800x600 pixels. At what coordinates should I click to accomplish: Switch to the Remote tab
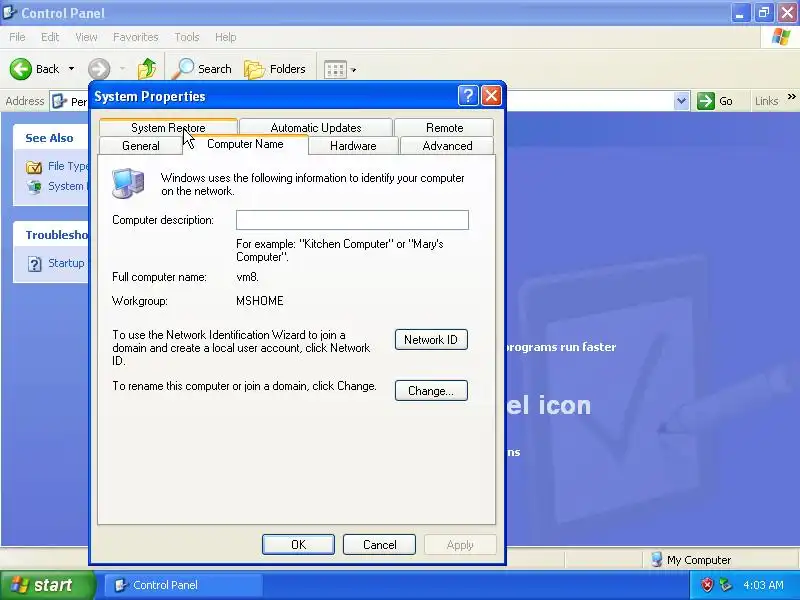[444, 128]
